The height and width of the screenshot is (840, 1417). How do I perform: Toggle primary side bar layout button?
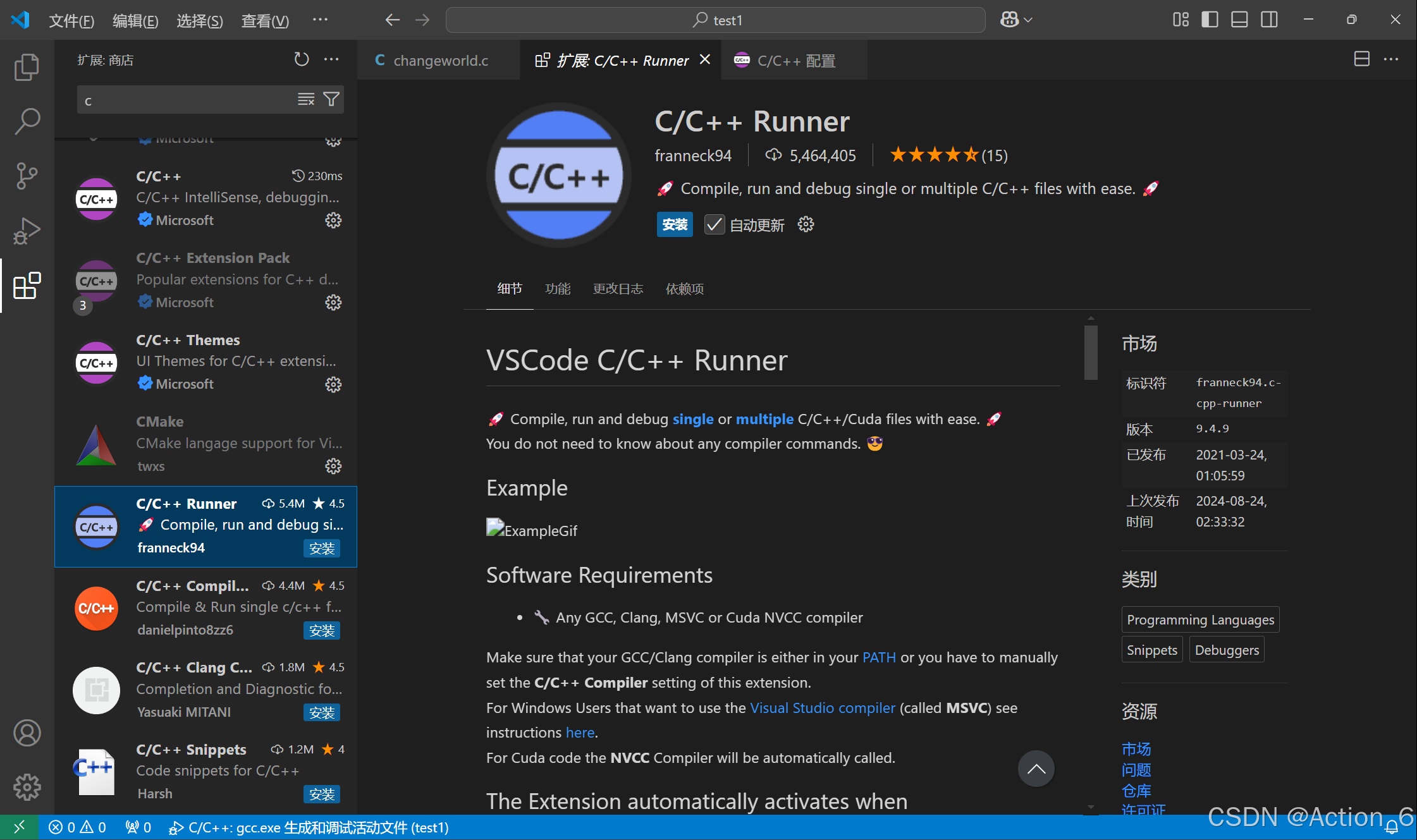[x=1210, y=20]
